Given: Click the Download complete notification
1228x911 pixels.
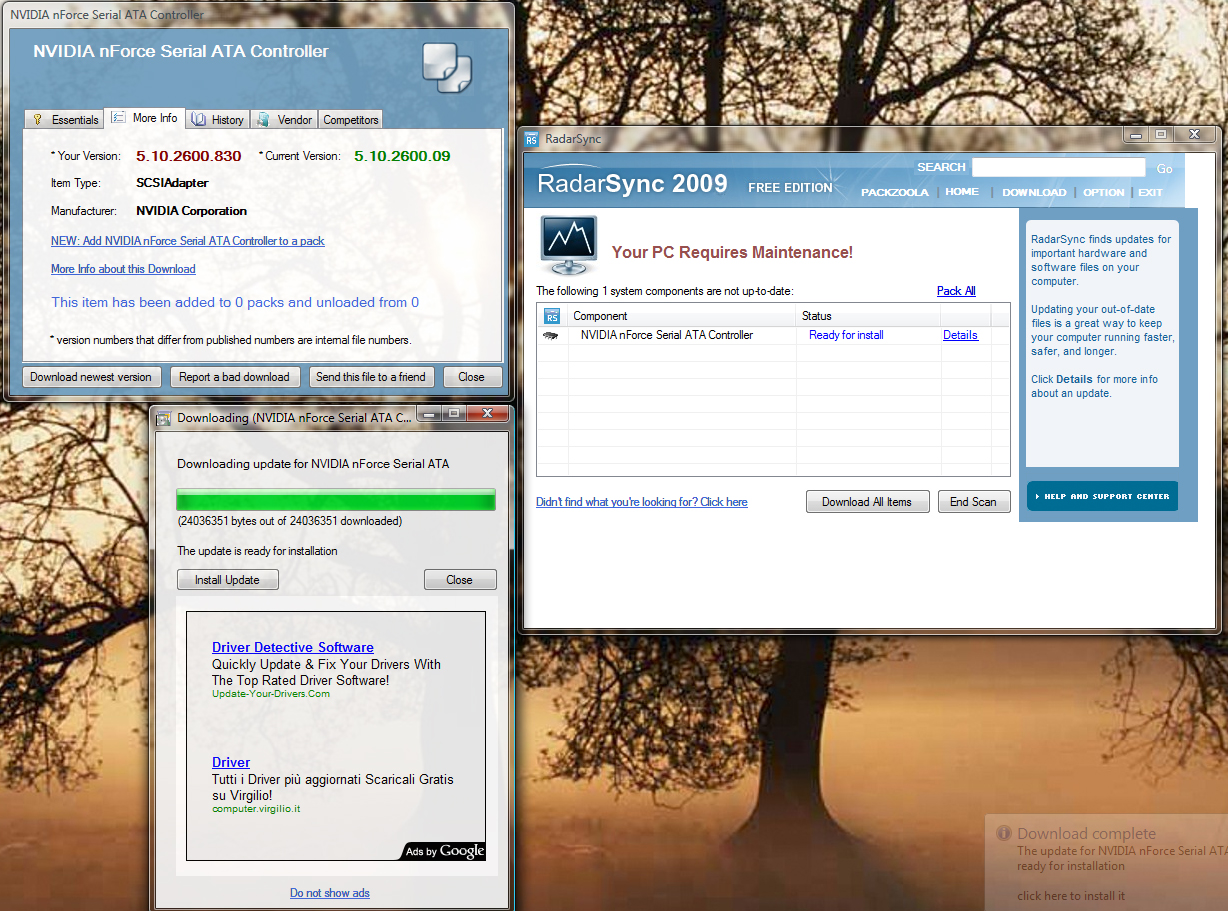Looking at the screenshot, I should point(1106,863).
